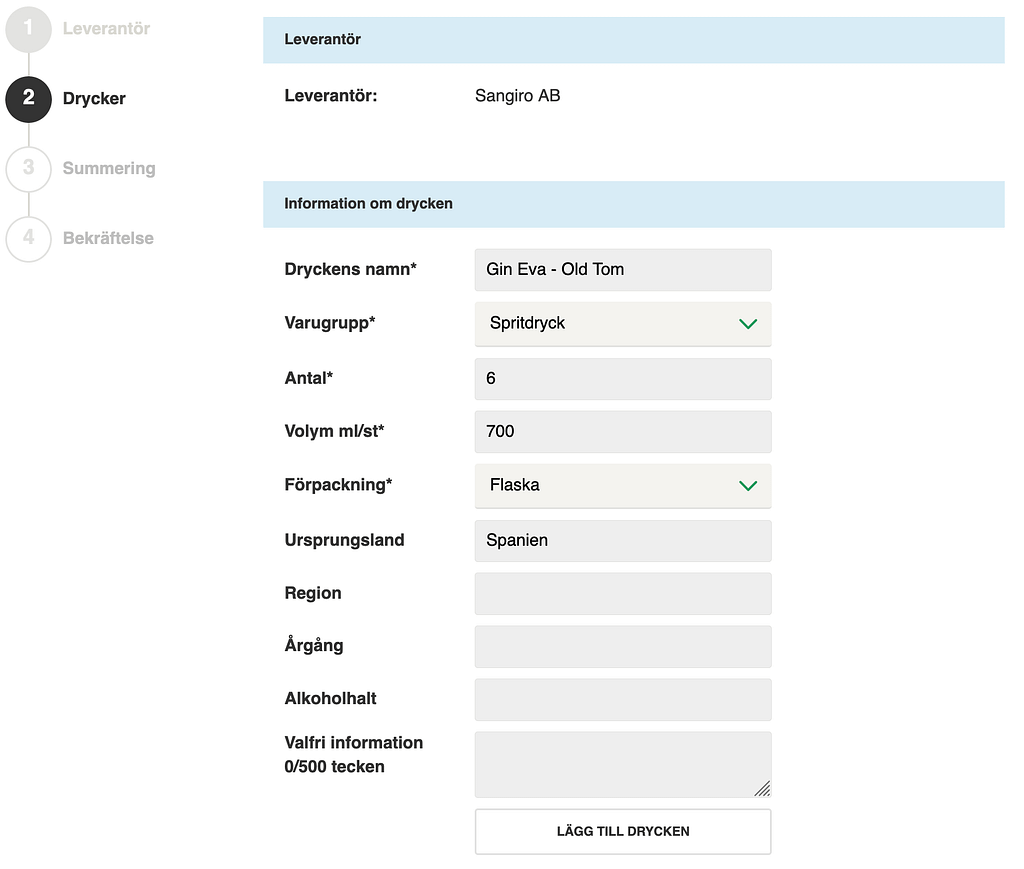
Task: Click the empty Region field
Action: (622, 593)
